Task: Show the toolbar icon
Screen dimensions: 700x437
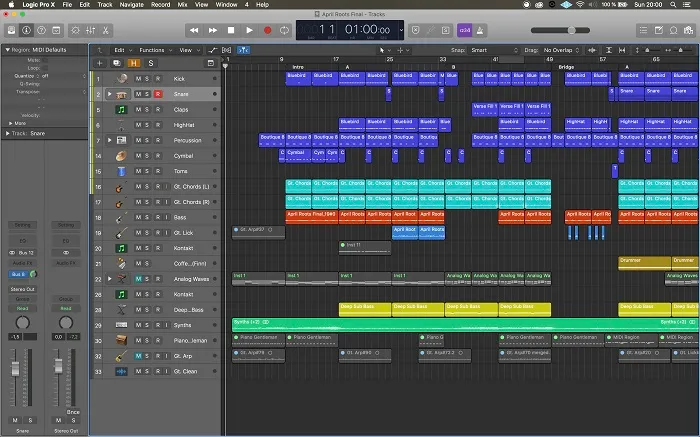Action: point(56,30)
